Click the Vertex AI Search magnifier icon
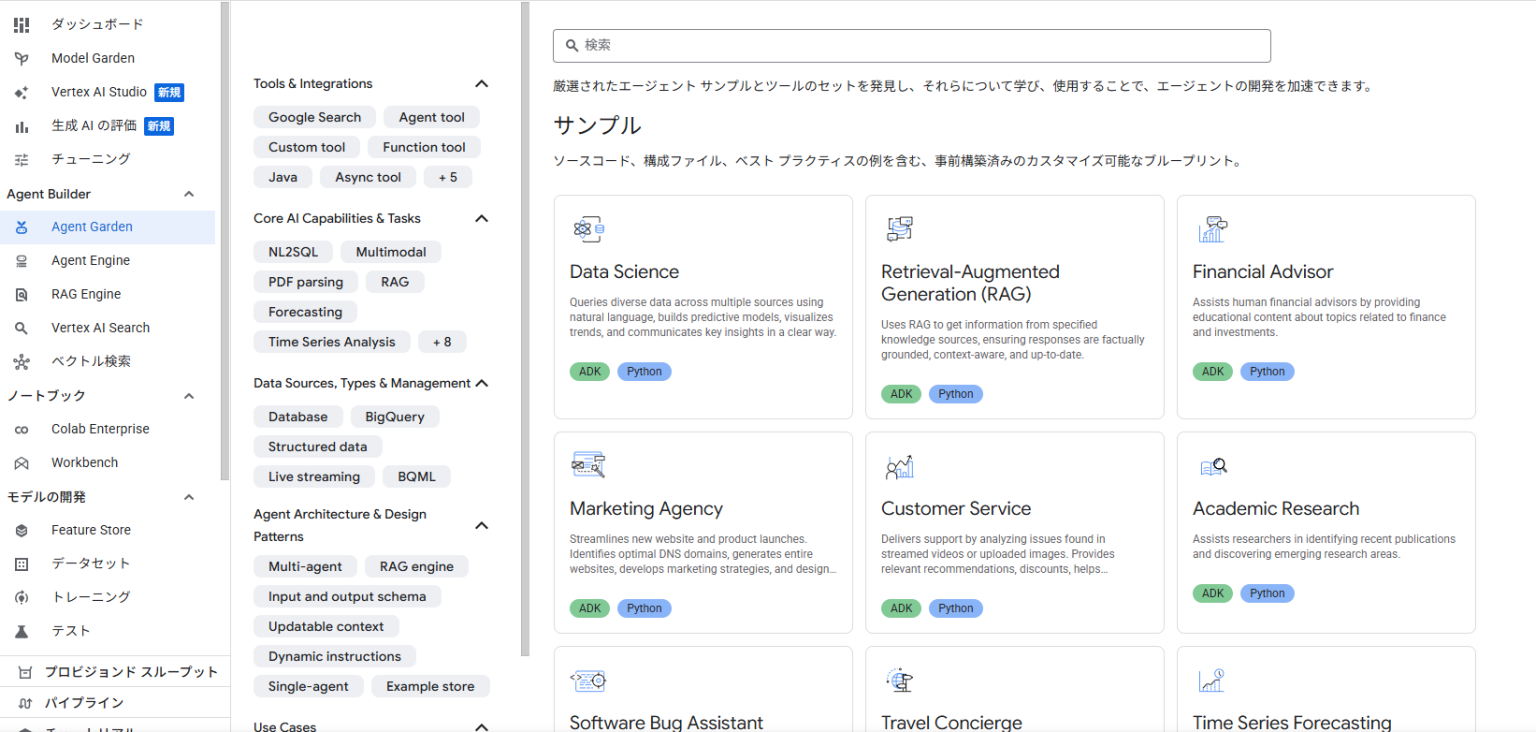 (x=21, y=328)
